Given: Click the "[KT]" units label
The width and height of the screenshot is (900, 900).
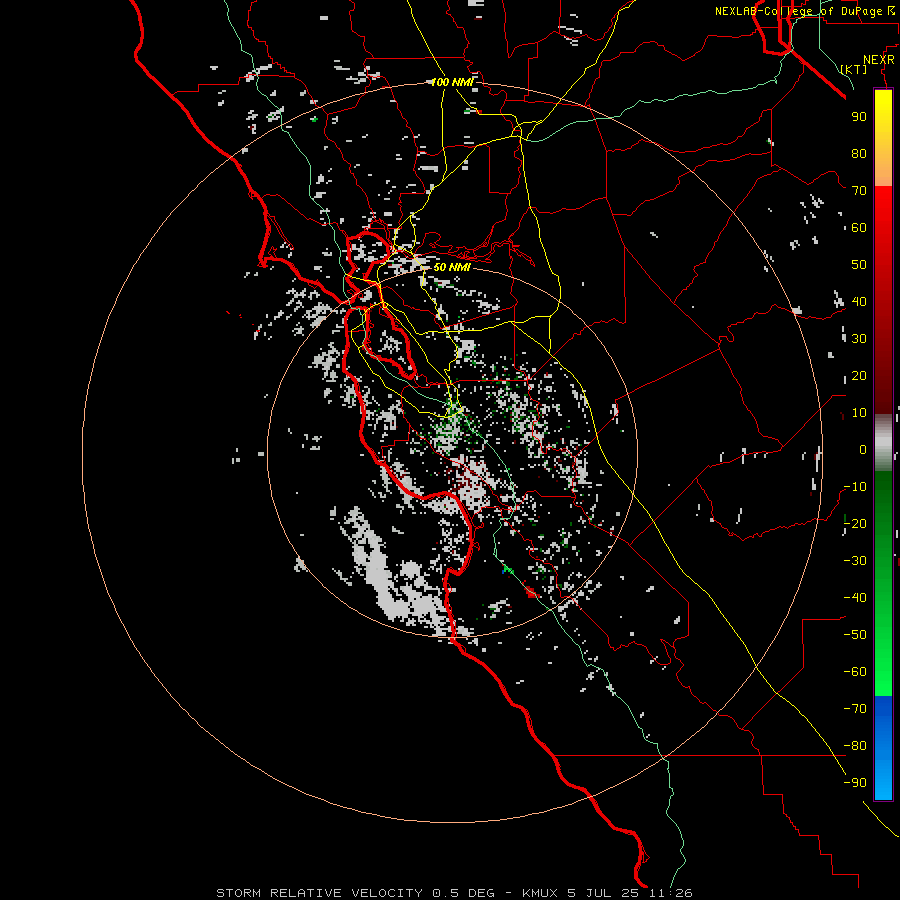Looking at the screenshot, I should click(854, 69).
